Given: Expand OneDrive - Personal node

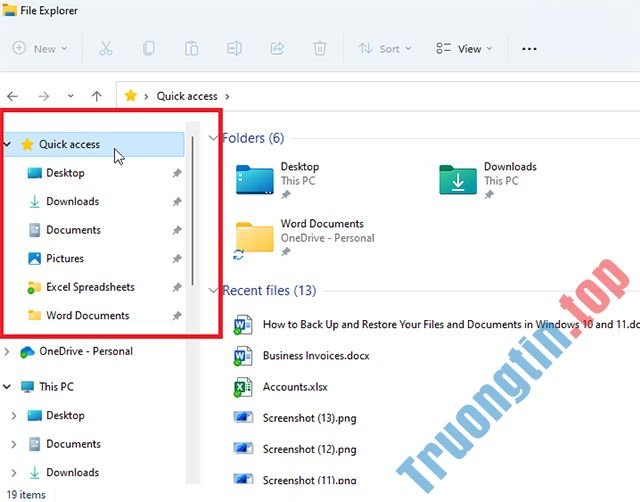Looking at the screenshot, I should click(x=7, y=351).
